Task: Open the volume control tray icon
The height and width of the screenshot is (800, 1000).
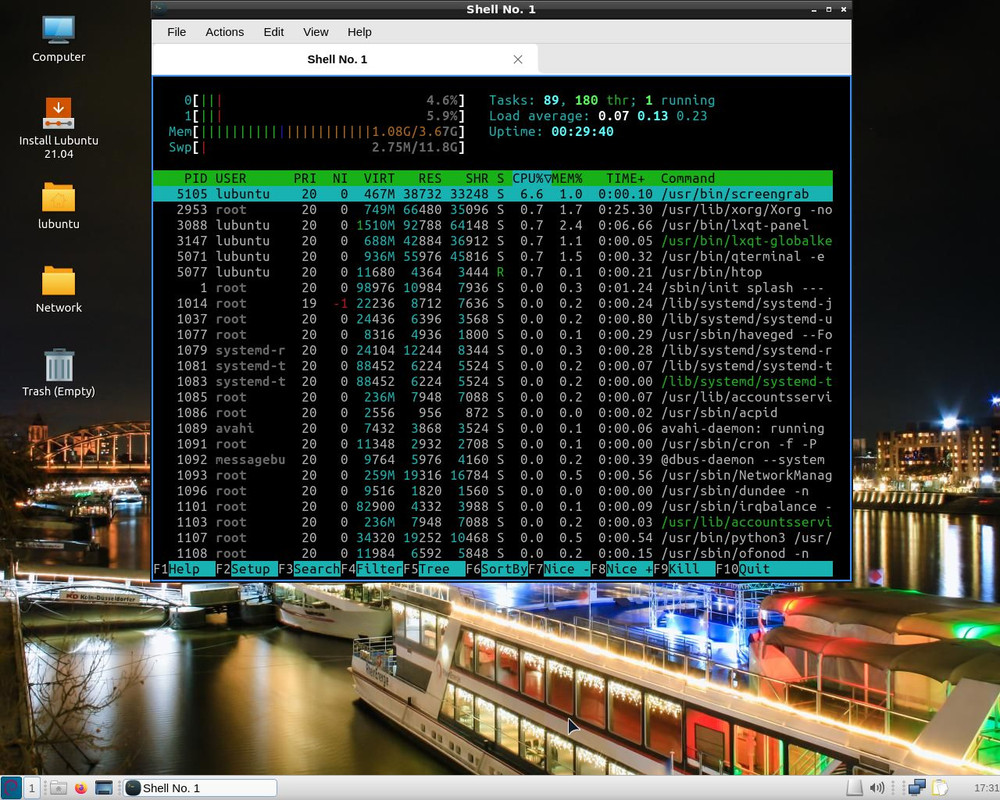Action: click(x=878, y=788)
